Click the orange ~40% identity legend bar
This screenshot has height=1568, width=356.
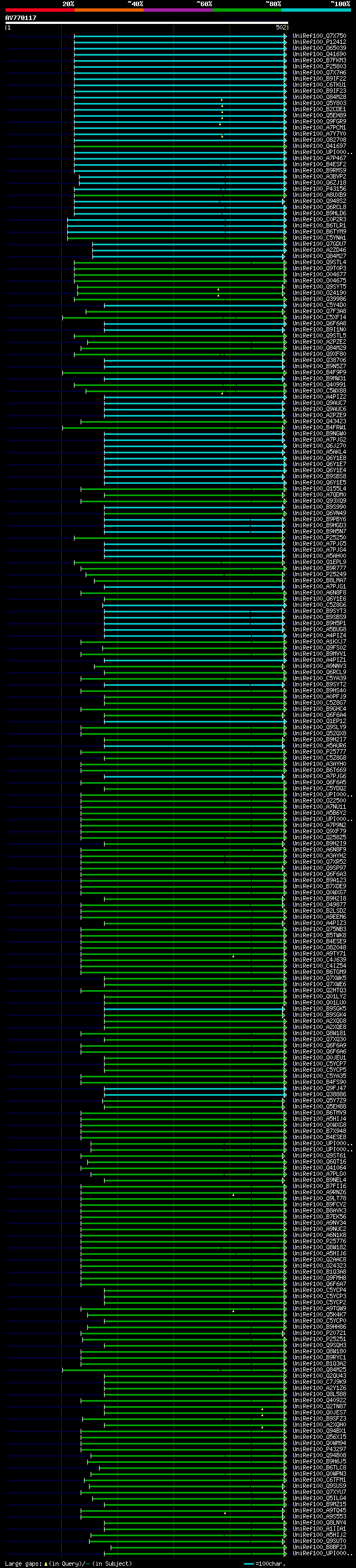(108, 10)
